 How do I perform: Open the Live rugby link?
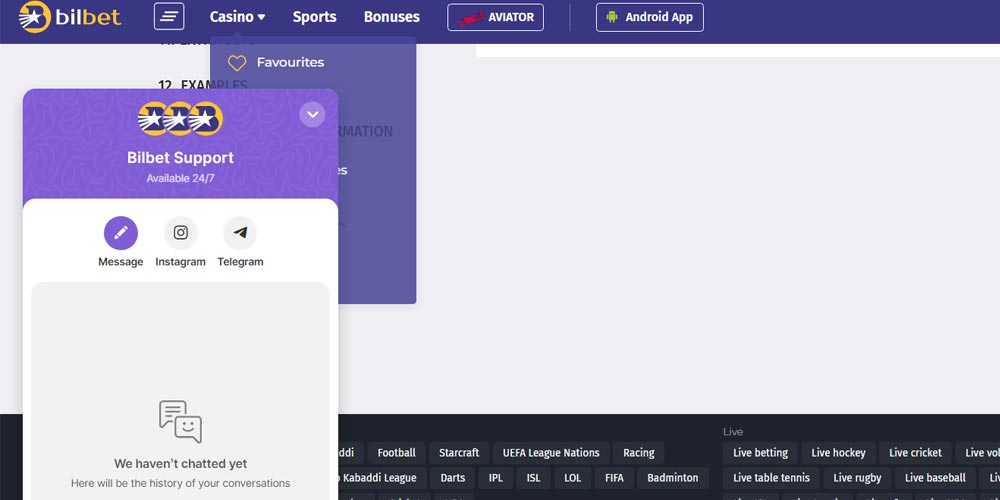(x=857, y=478)
